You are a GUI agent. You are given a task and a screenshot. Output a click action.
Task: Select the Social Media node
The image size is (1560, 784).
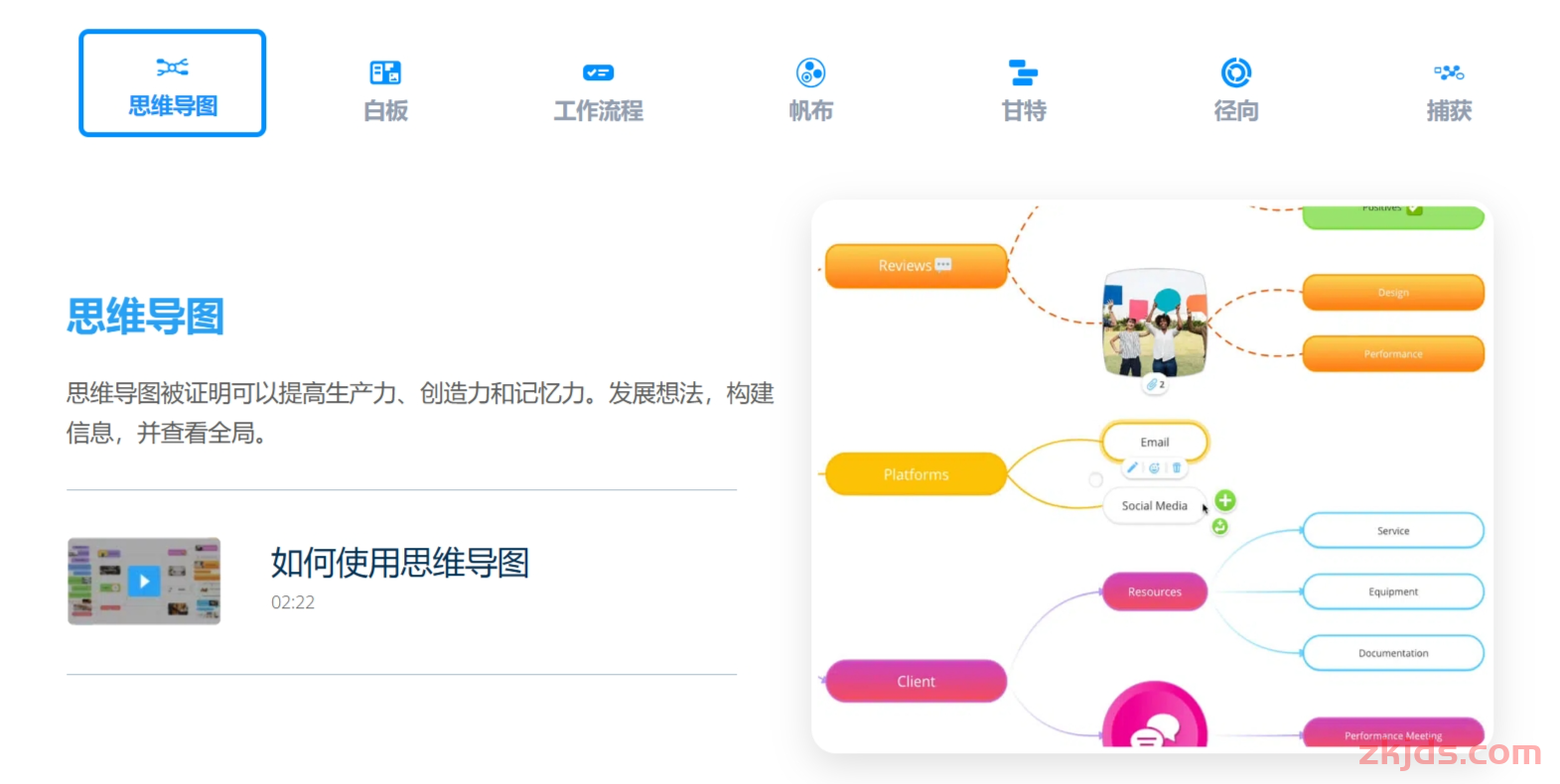tap(1155, 505)
